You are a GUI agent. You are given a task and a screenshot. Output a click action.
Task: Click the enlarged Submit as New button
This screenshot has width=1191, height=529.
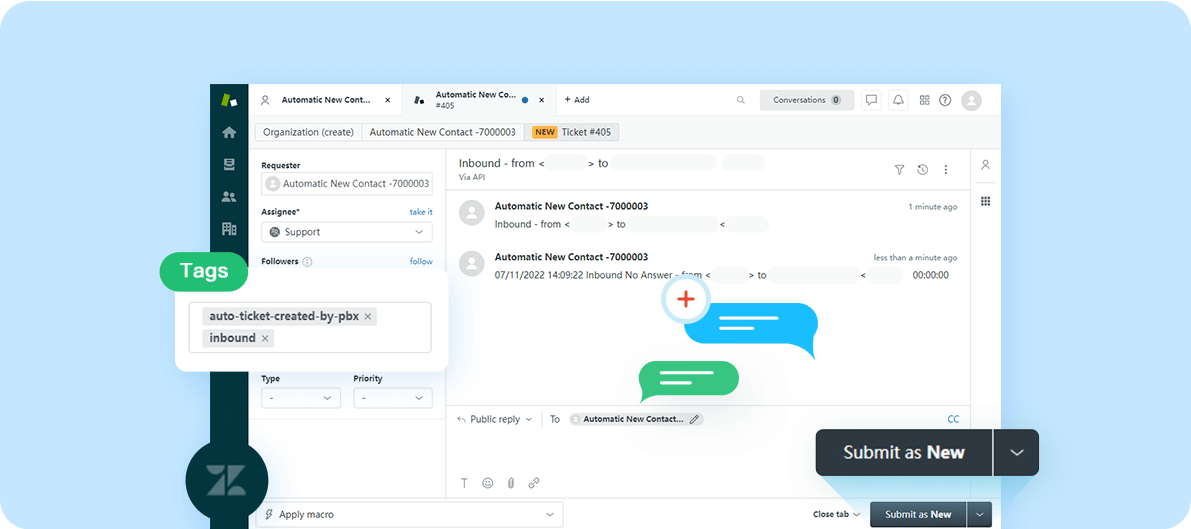coord(904,452)
